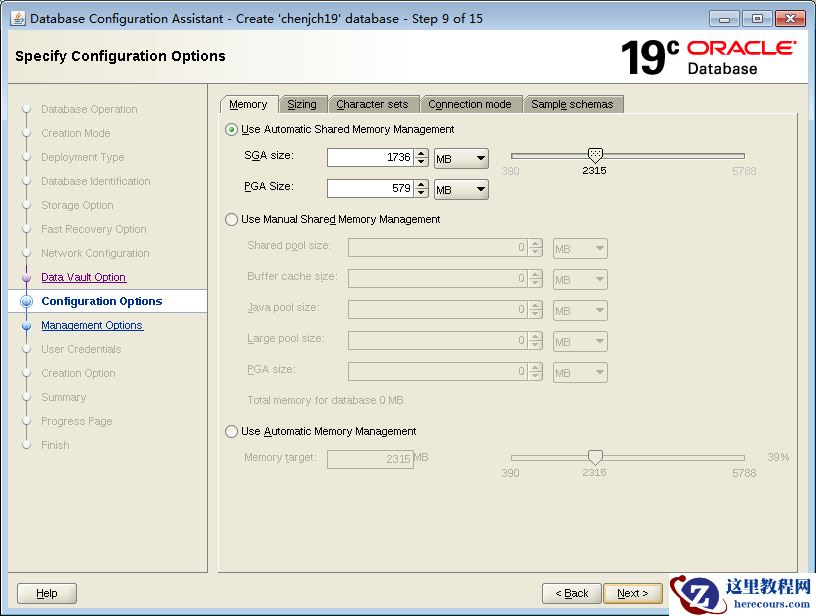The height and width of the screenshot is (616, 816).
Task: Go to Data Vault Option step
Action: 83,277
